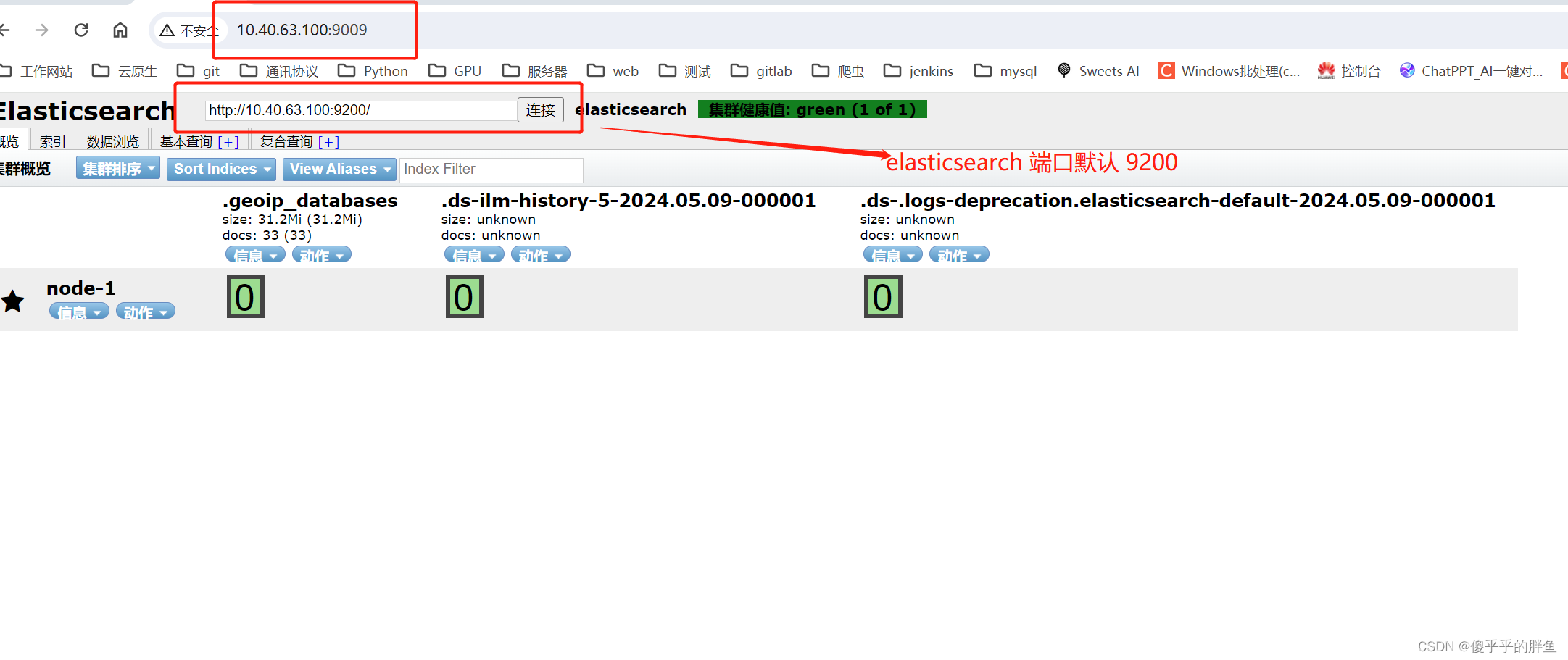Open the git bookmark folder
This screenshot has height=660, width=1568.
click(x=199, y=71)
